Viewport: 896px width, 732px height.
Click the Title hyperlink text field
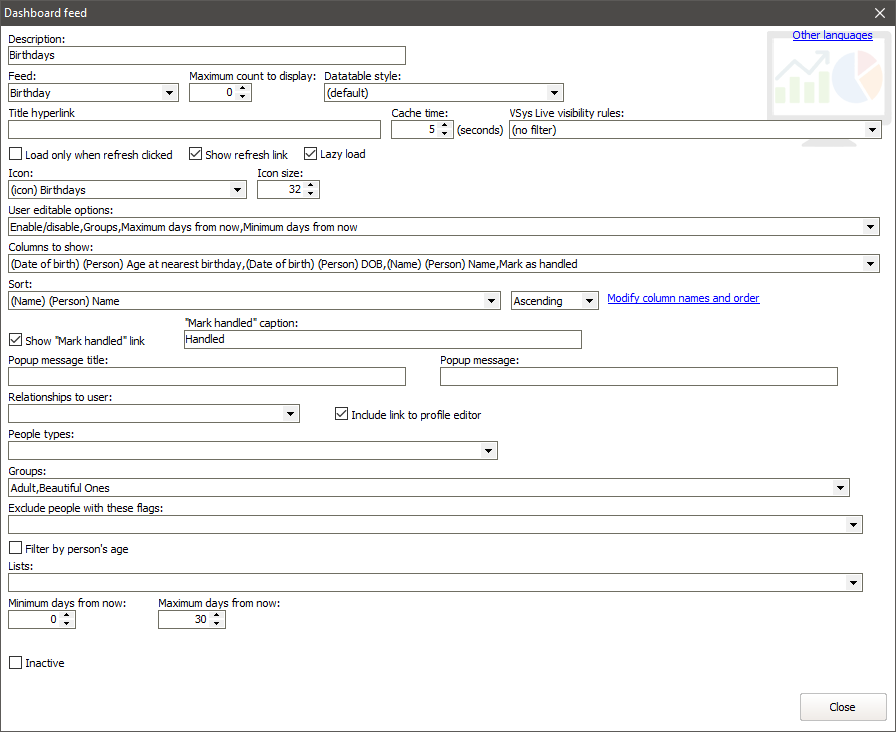point(194,130)
